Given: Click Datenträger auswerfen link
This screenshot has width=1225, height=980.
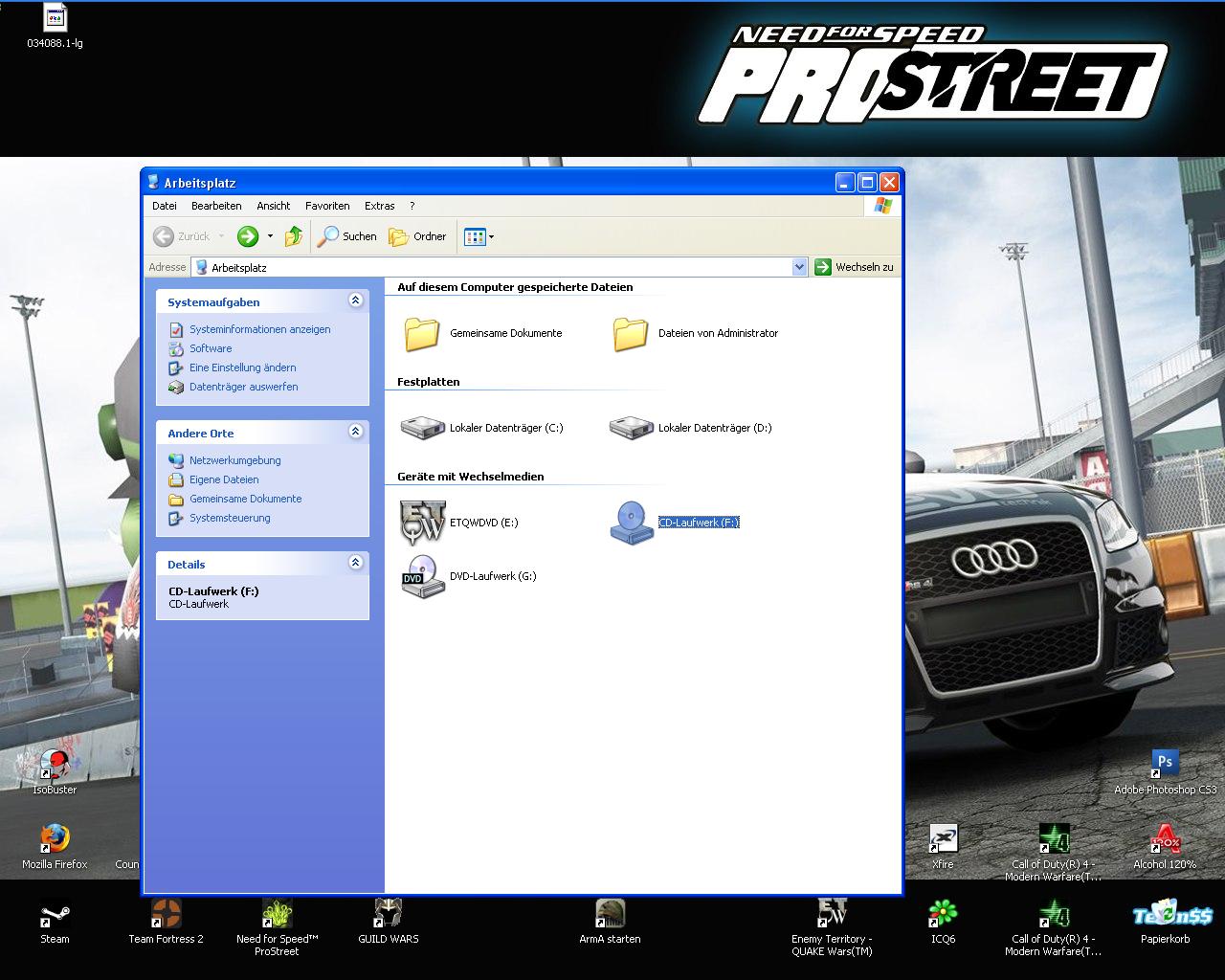Looking at the screenshot, I should click(x=244, y=387).
